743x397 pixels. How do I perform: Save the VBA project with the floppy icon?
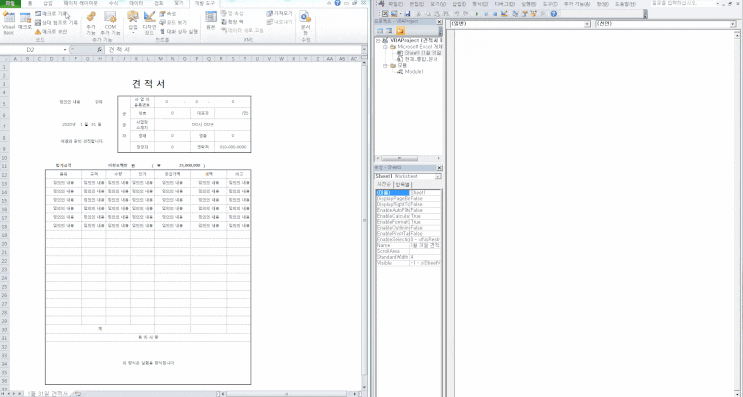tap(408, 14)
